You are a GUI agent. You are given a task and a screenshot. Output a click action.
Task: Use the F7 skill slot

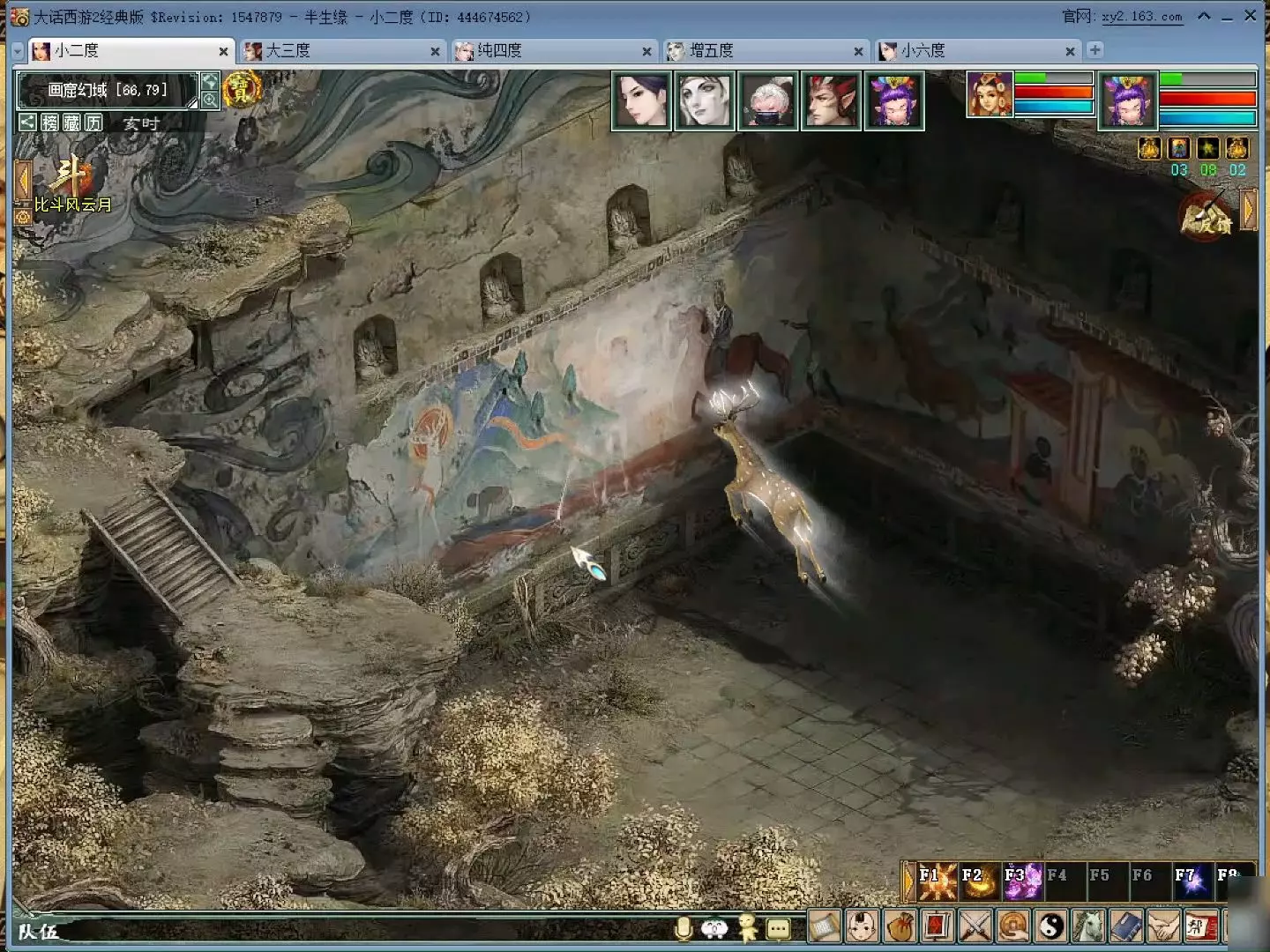pyautogui.click(x=1192, y=881)
